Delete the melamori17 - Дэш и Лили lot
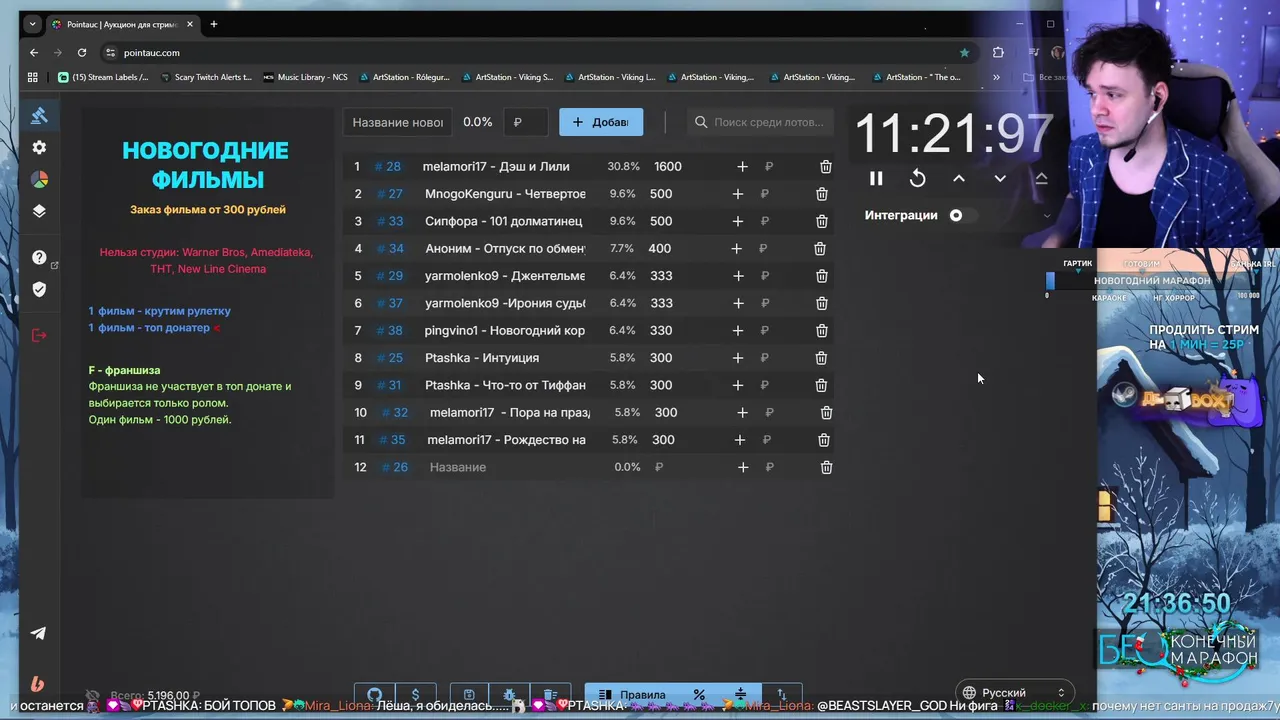1280x720 pixels. (x=825, y=167)
